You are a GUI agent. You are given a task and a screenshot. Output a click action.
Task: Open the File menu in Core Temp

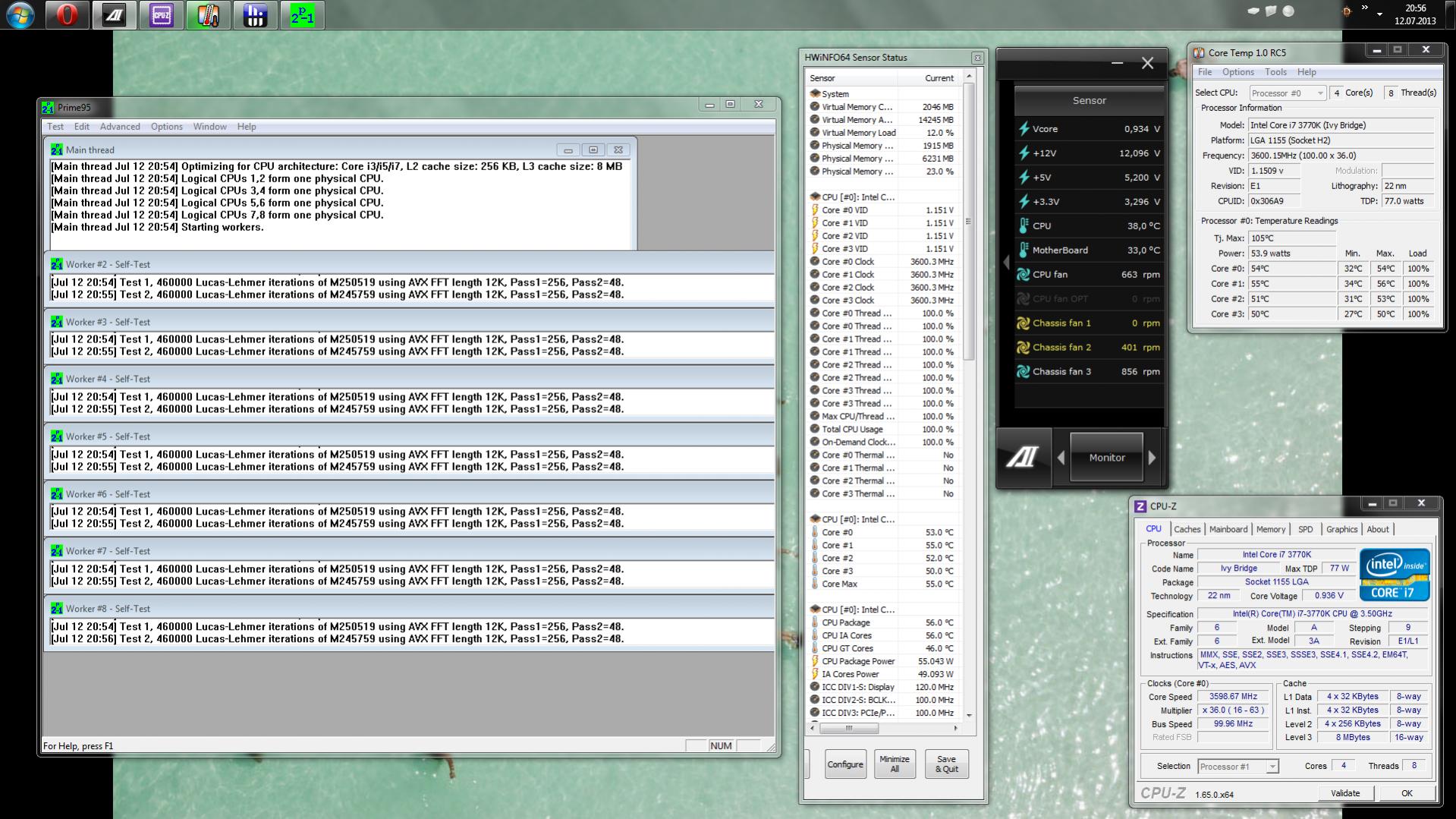pos(1205,72)
